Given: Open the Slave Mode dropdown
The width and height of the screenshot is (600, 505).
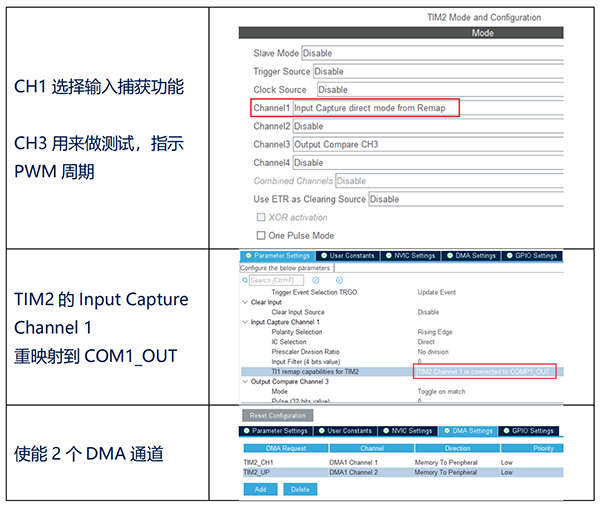Looking at the screenshot, I should pos(432,53).
